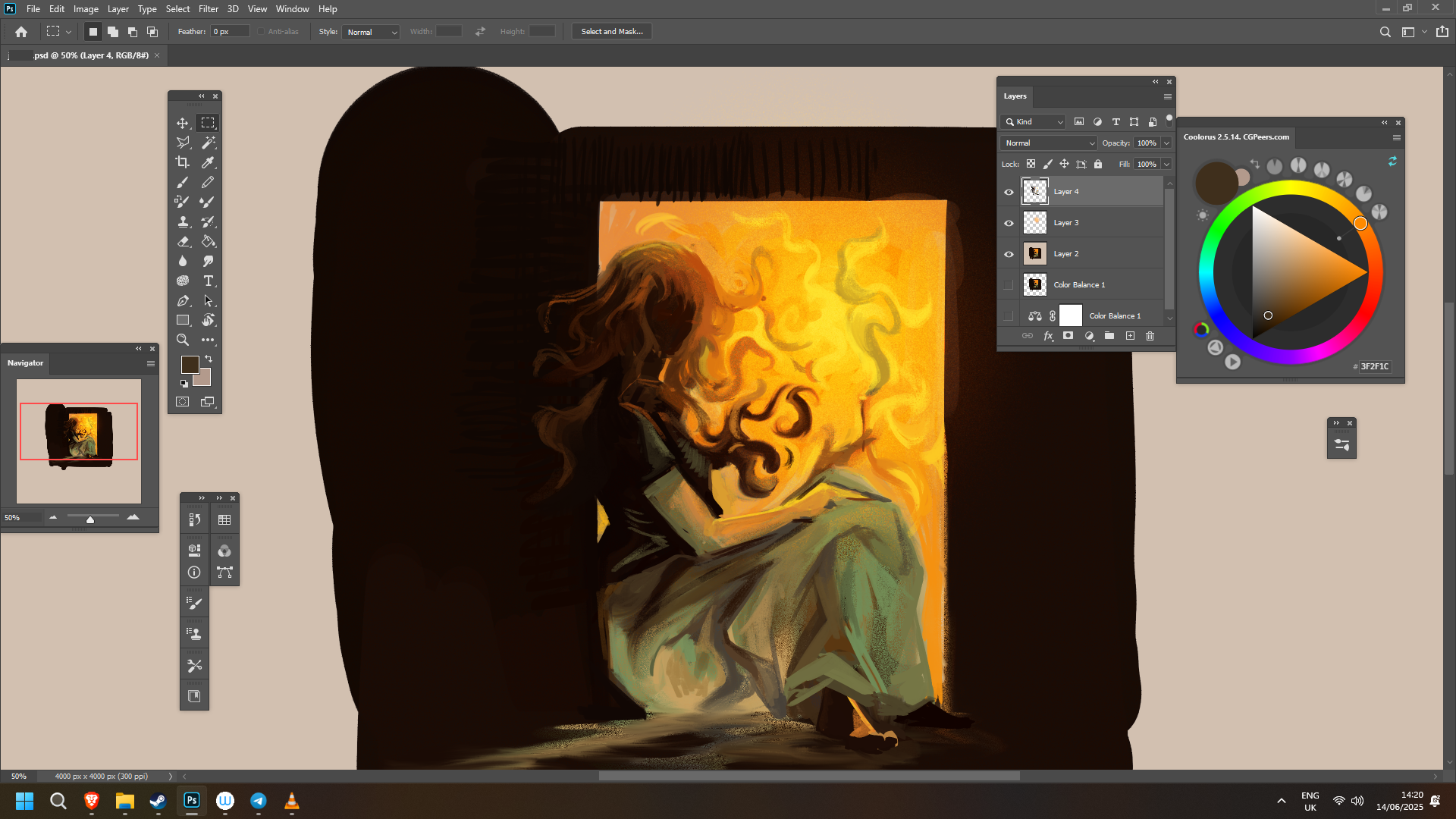Select the Pen tool
Screen dimensions: 1456x819
click(x=183, y=300)
